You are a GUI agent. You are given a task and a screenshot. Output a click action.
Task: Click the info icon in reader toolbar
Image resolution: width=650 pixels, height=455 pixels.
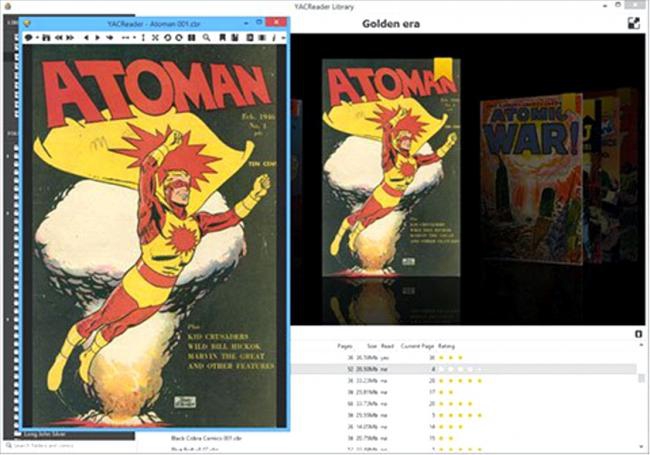pos(274,37)
